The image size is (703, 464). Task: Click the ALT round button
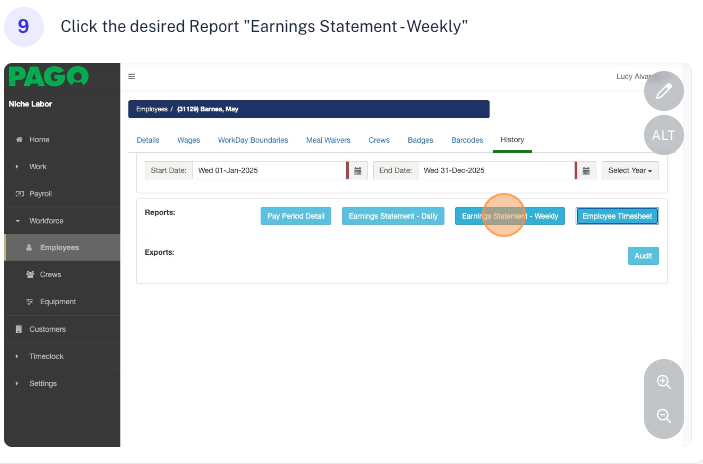(x=664, y=135)
